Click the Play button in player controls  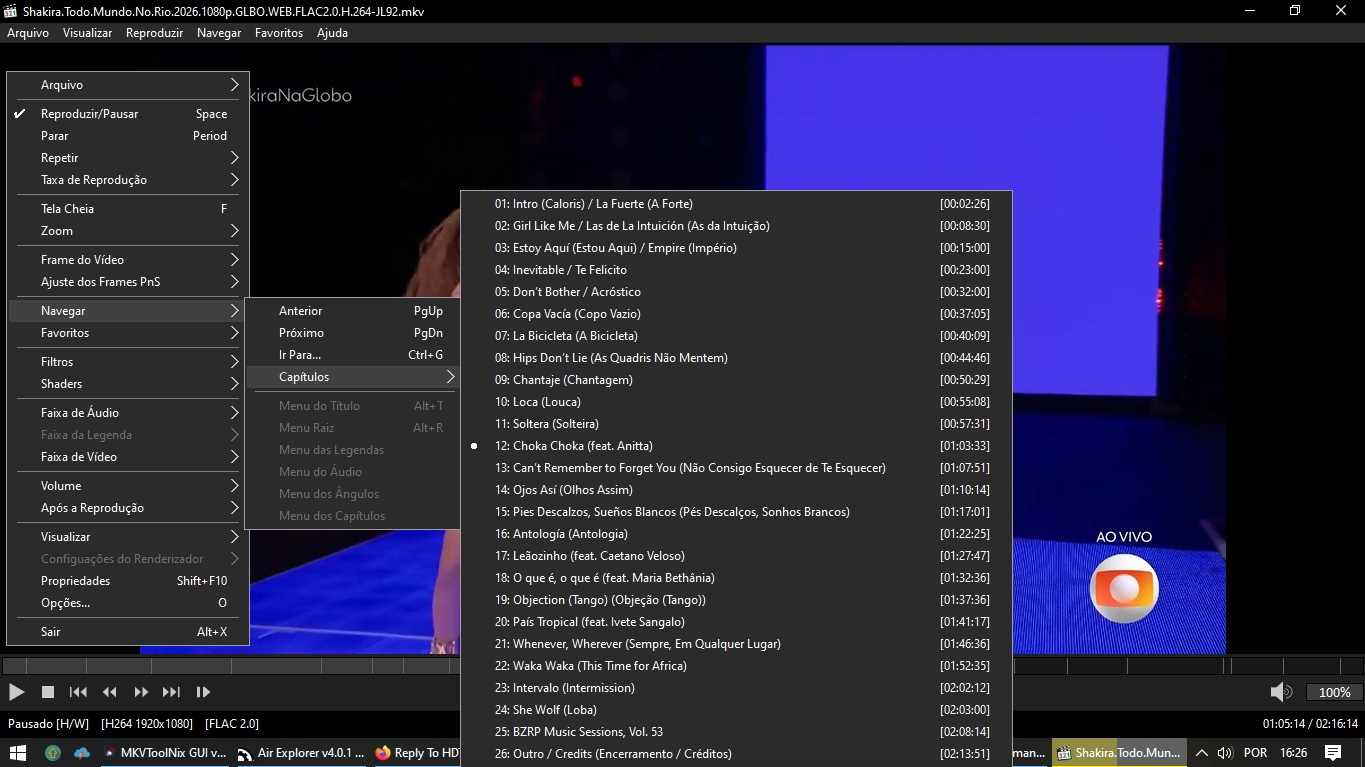(16, 692)
